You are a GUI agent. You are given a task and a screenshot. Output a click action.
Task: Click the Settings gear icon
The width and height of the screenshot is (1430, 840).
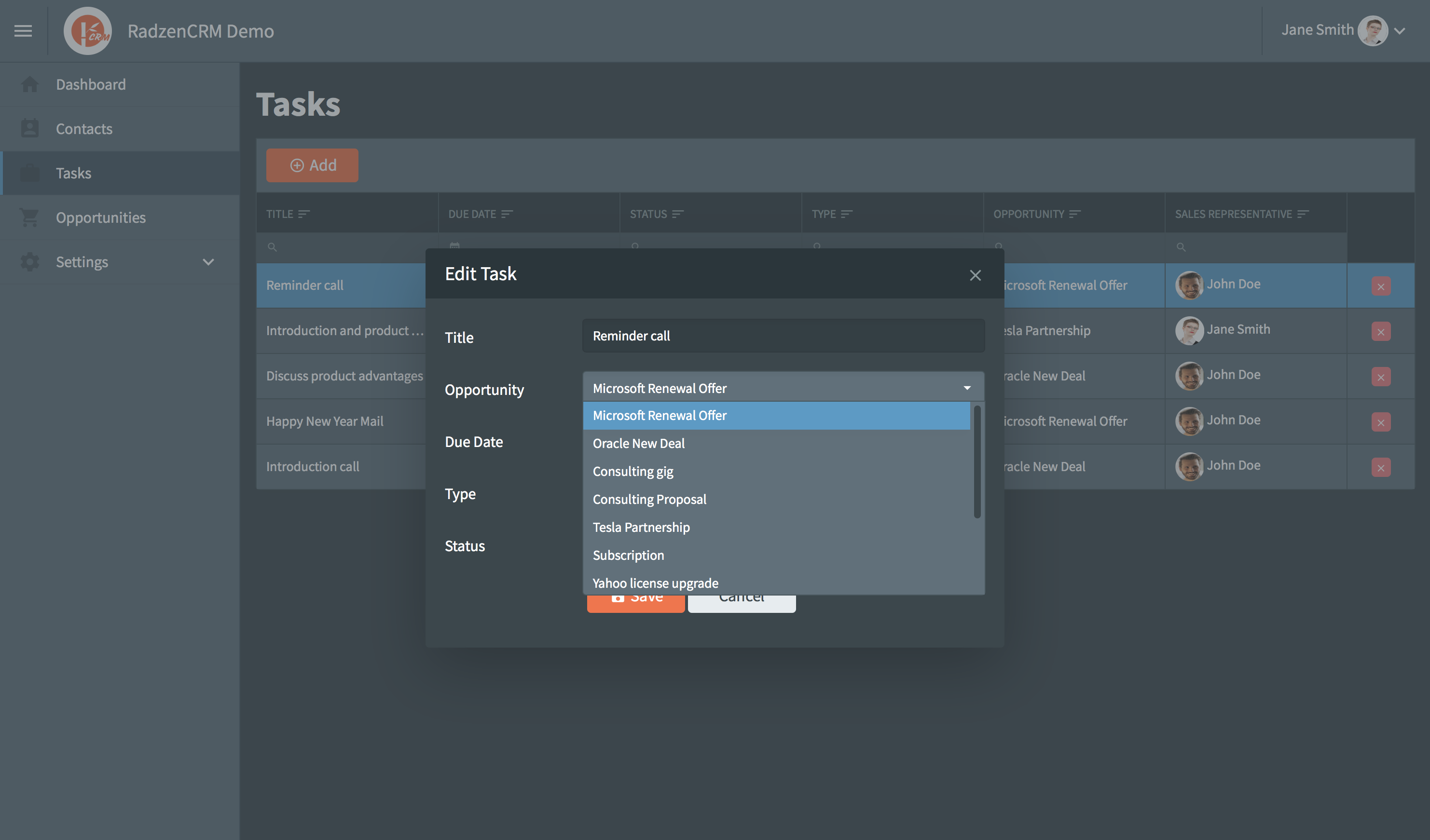29,261
